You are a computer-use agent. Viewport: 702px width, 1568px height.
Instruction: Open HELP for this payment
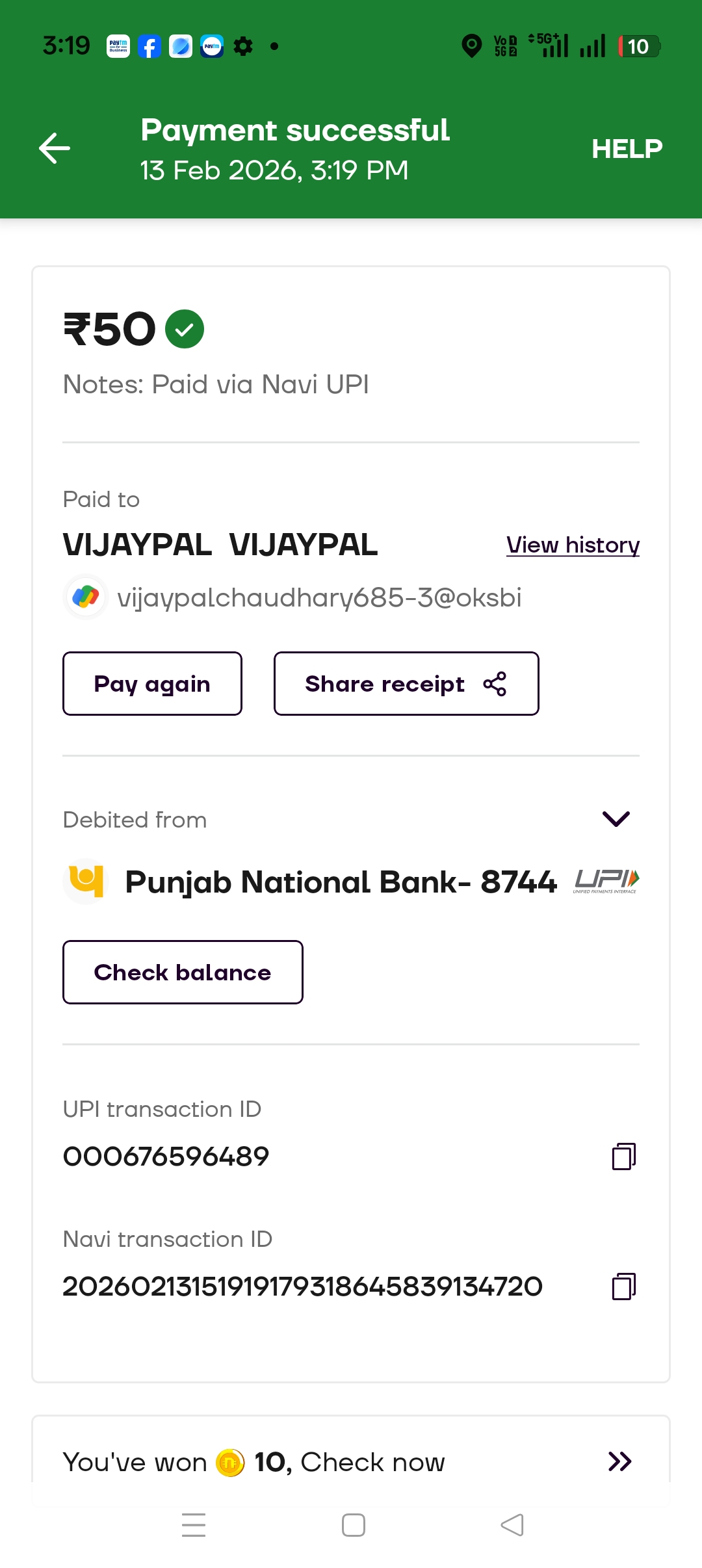pyautogui.click(x=627, y=149)
